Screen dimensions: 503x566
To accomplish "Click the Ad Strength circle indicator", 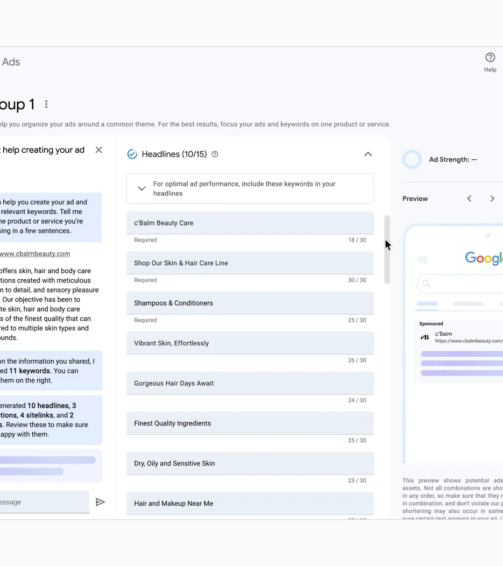I will point(412,159).
